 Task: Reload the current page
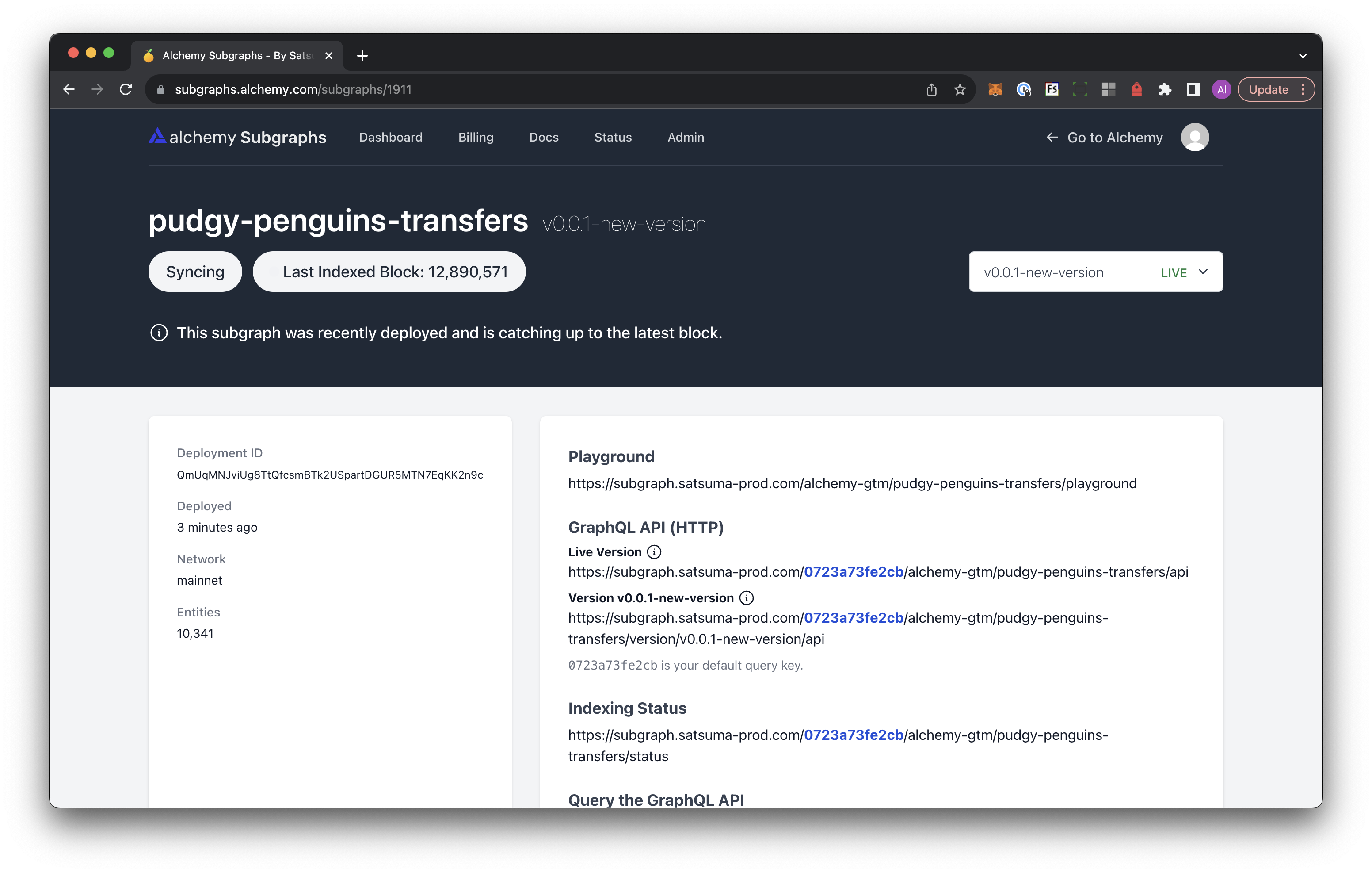point(126,89)
